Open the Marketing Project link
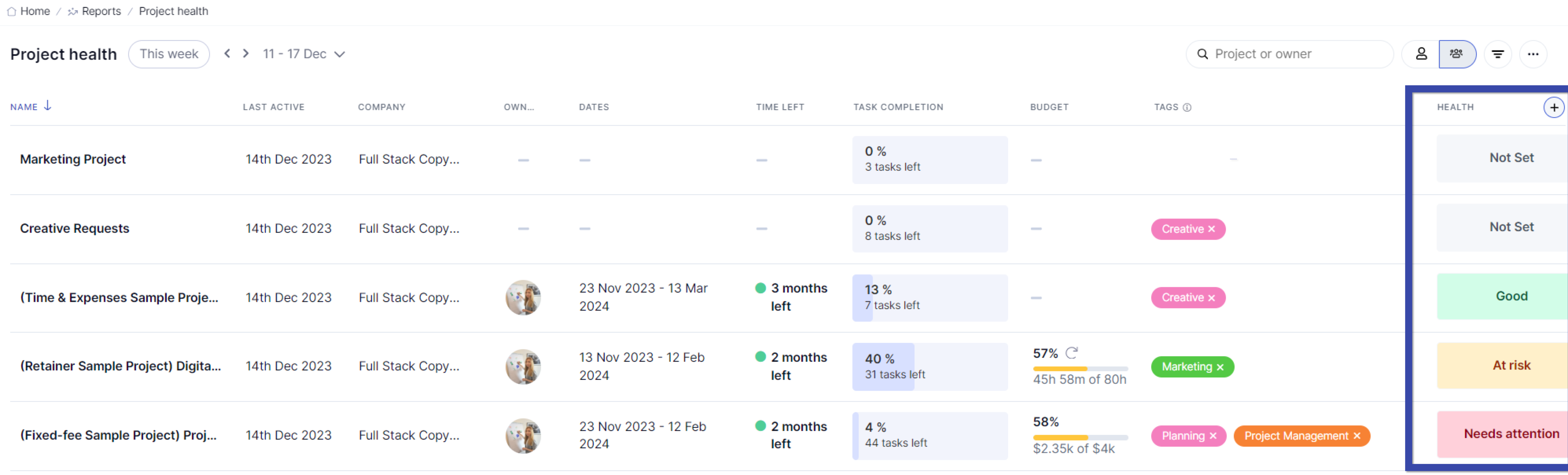Viewport: 1568px width, 475px height. 73,160
